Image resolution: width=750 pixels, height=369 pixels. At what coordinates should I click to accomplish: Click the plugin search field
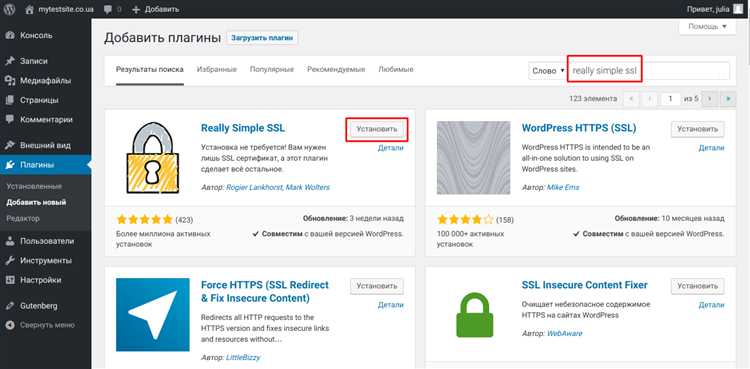[648, 71]
